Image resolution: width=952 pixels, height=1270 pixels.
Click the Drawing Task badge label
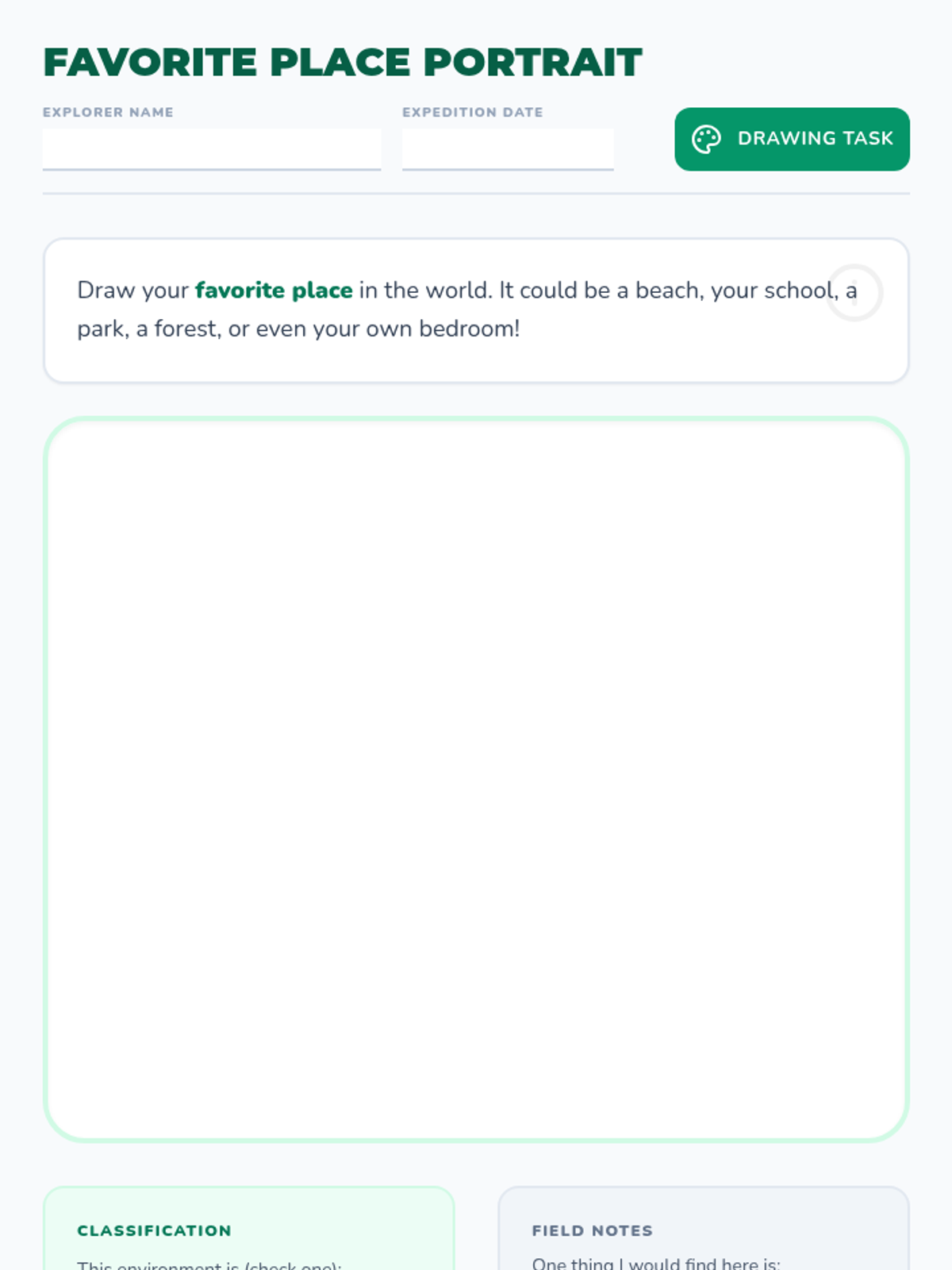pyautogui.click(x=816, y=138)
